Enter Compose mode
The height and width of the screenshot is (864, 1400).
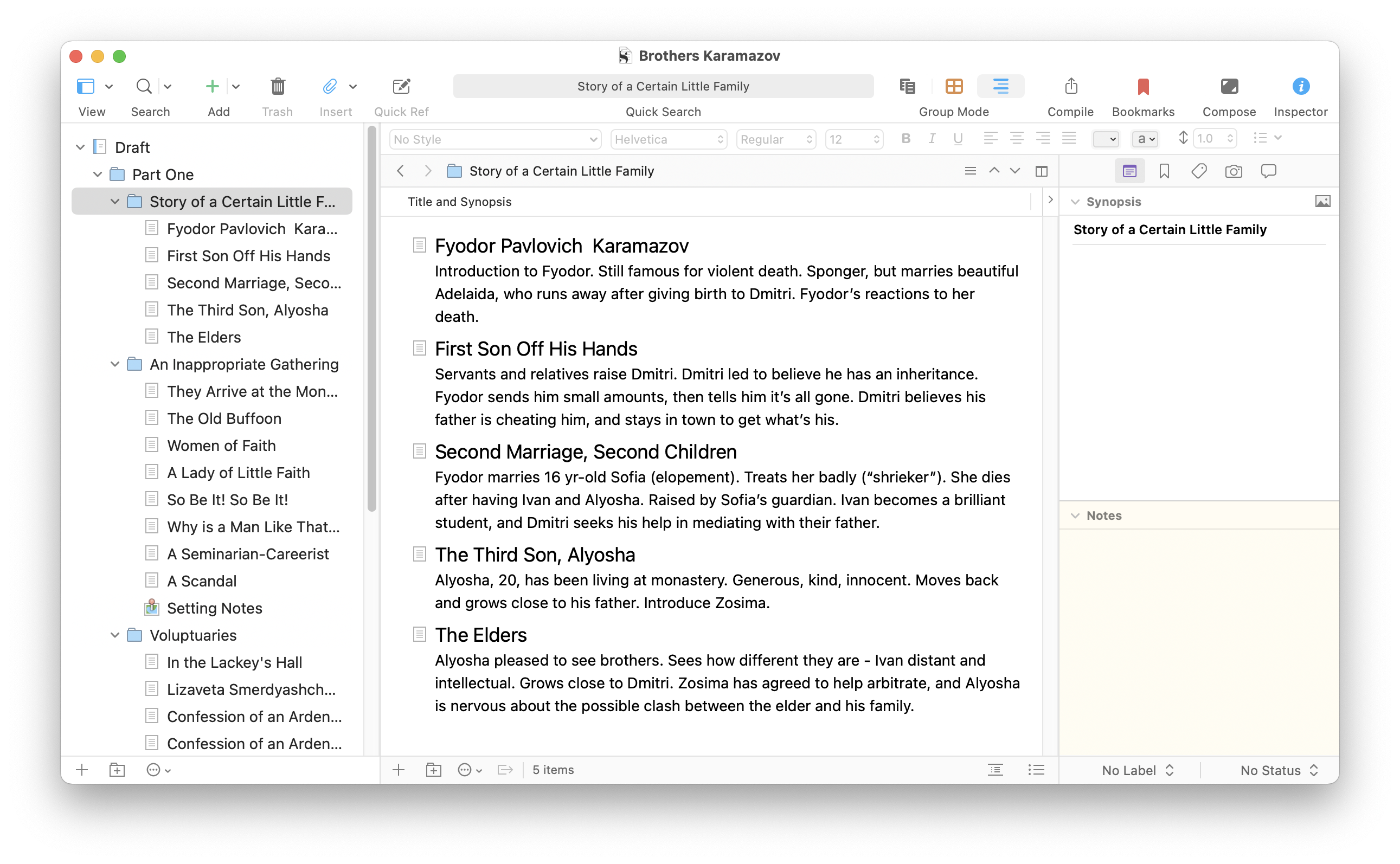pyautogui.click(x=1229, y=86)
